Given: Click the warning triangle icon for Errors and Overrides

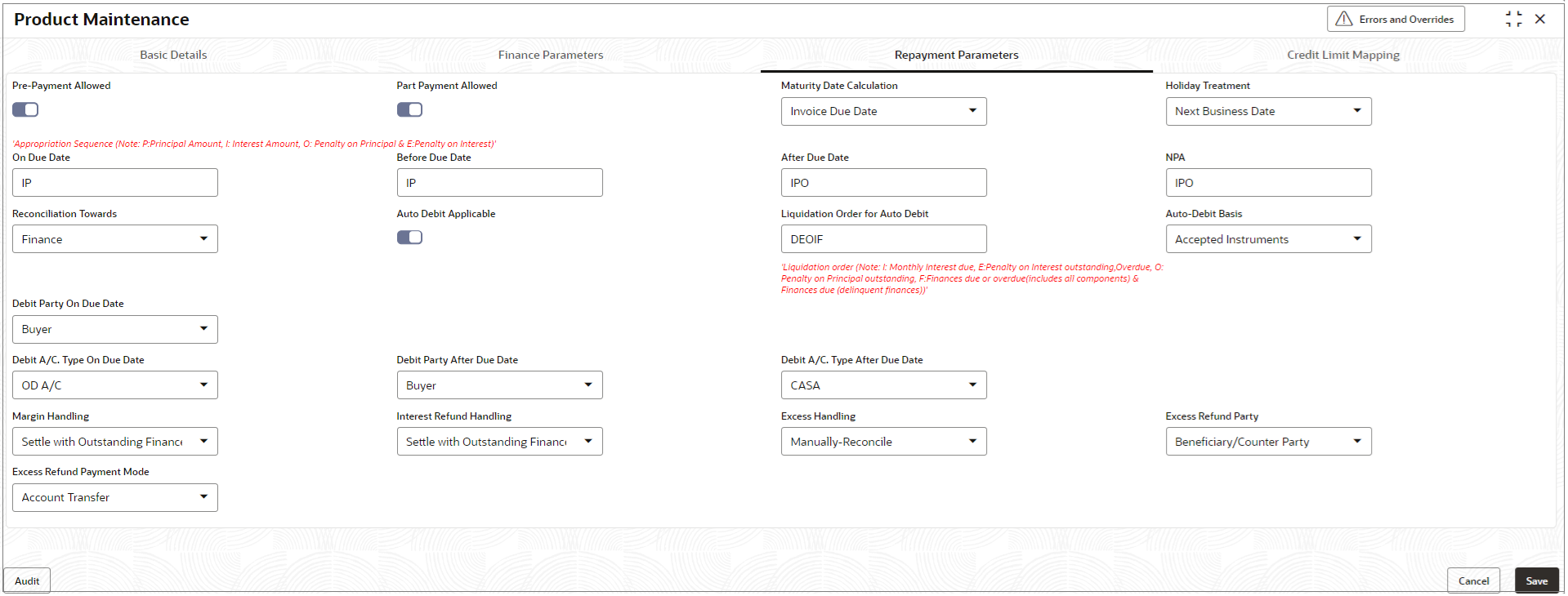Looking at the screenshot, I should pyautogui.click(x=1343, y=19).
